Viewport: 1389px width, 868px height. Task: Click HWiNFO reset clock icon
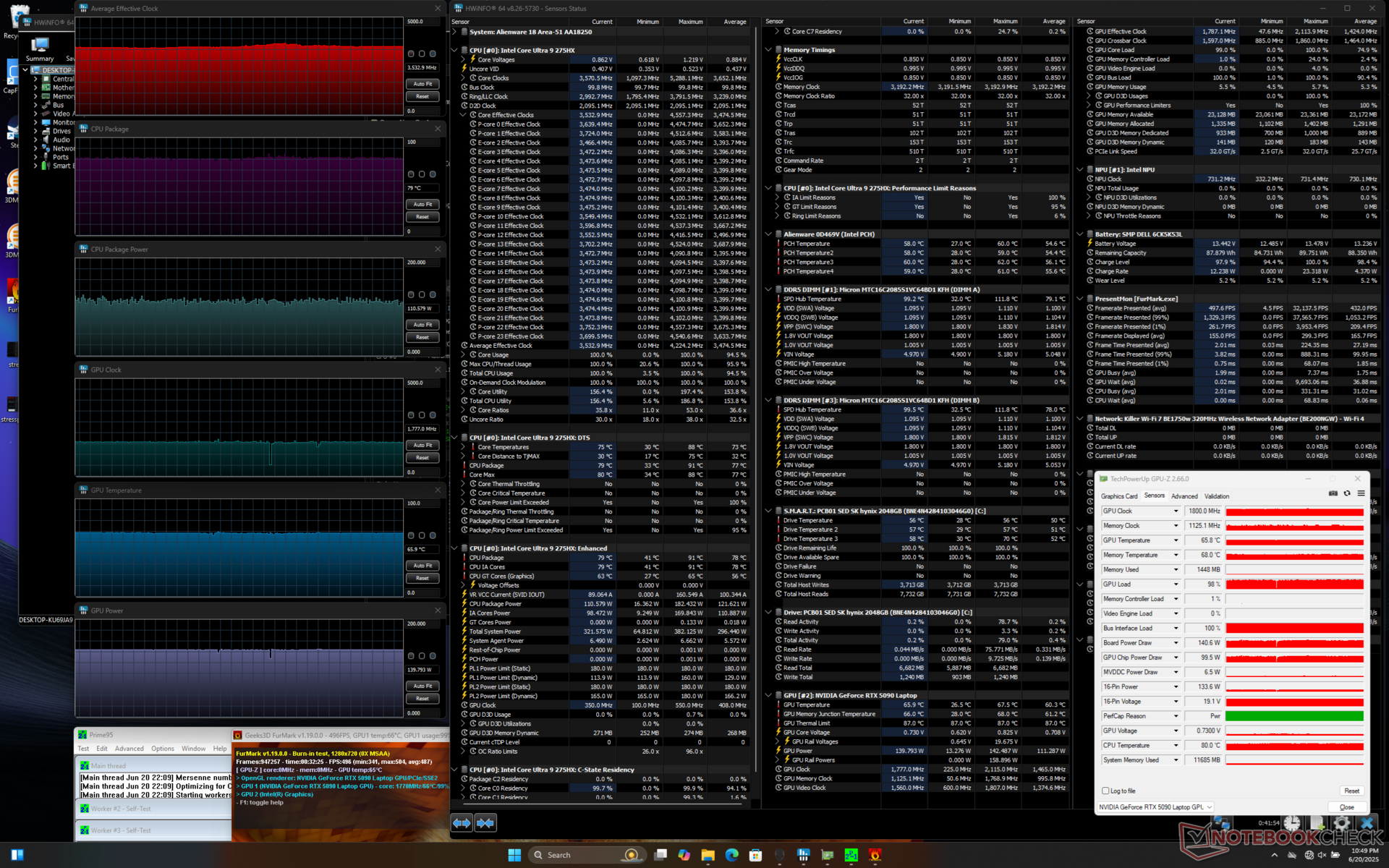pos(1292,823)
